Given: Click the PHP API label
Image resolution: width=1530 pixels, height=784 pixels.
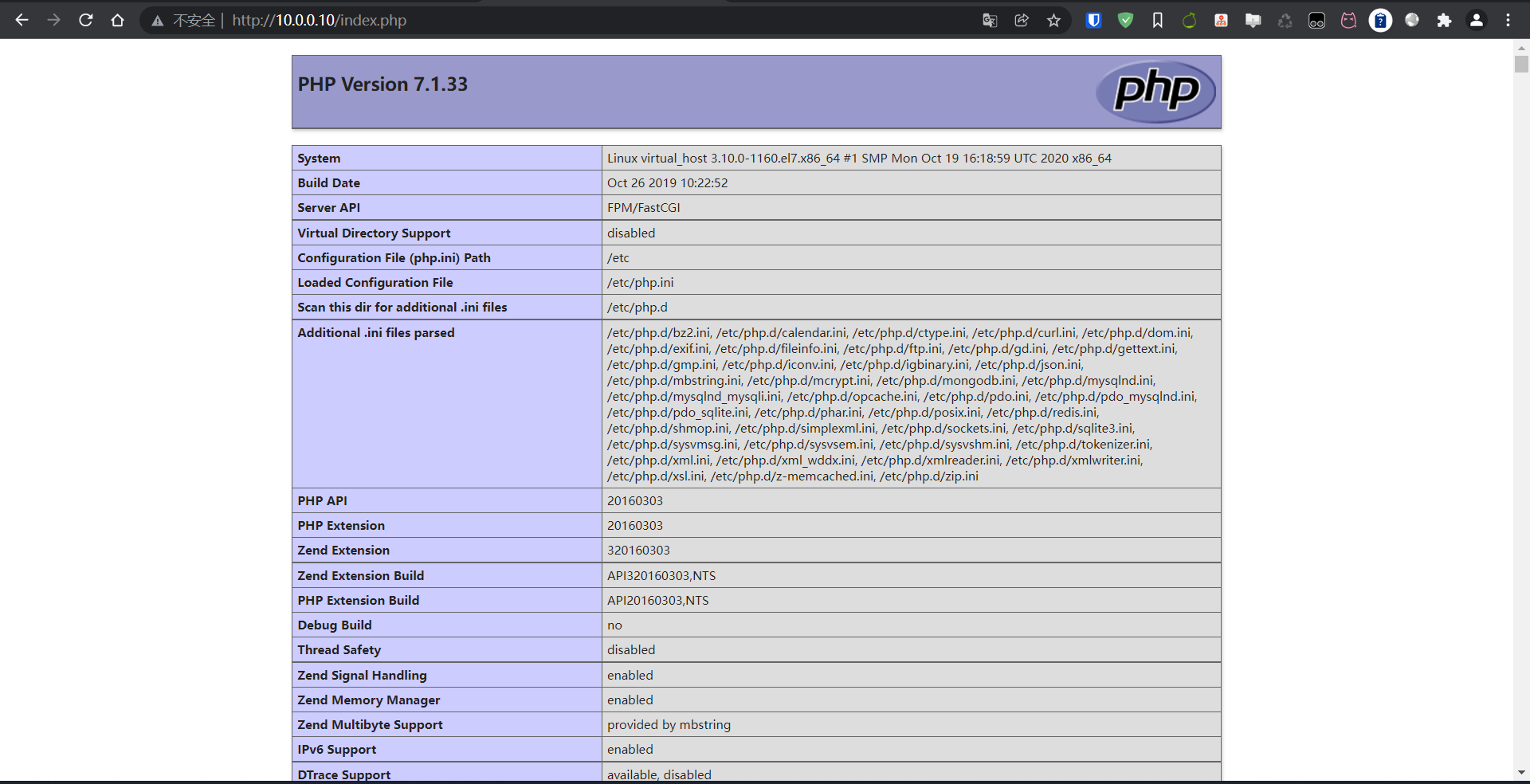Looking at the screenshot, I should click(x=322, y=501).
